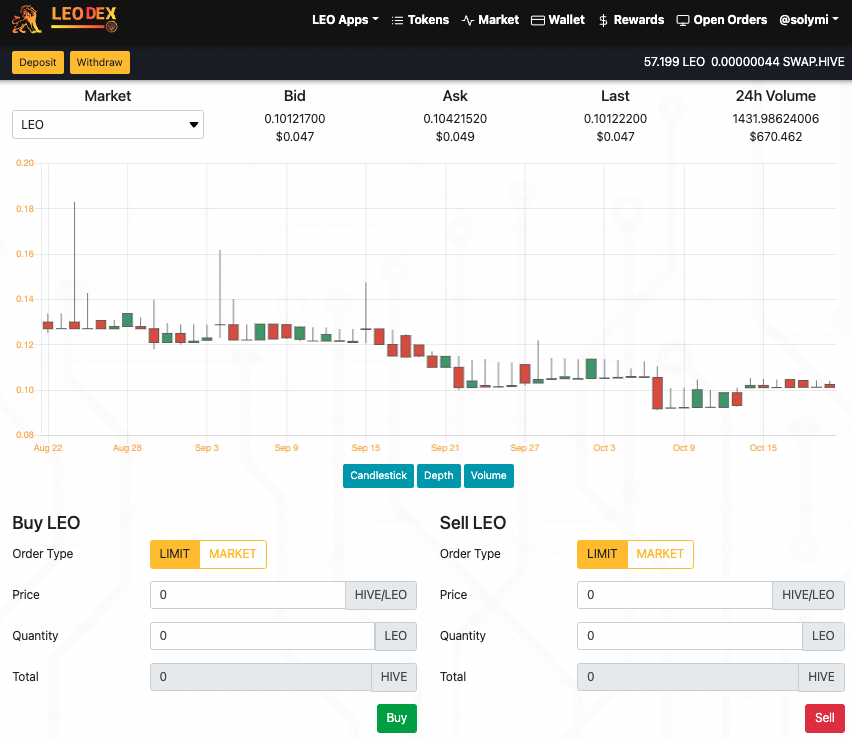The height and width of the screenshot is (738, 852).
Task: Switch chart to Candlestick view
Action: [x=378, y=476]
